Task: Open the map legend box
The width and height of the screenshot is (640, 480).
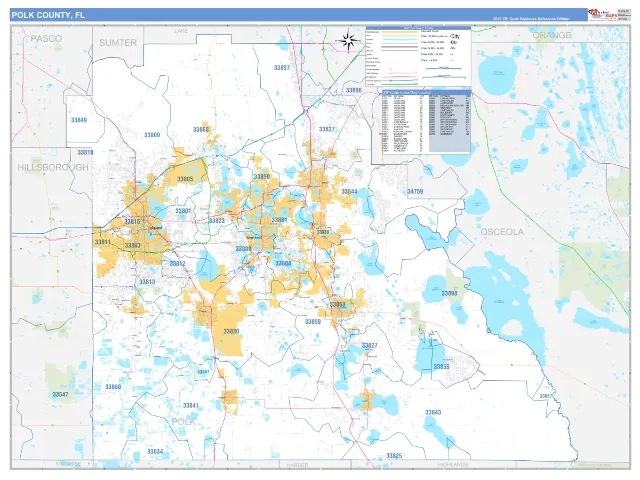Action: [418, 56]
